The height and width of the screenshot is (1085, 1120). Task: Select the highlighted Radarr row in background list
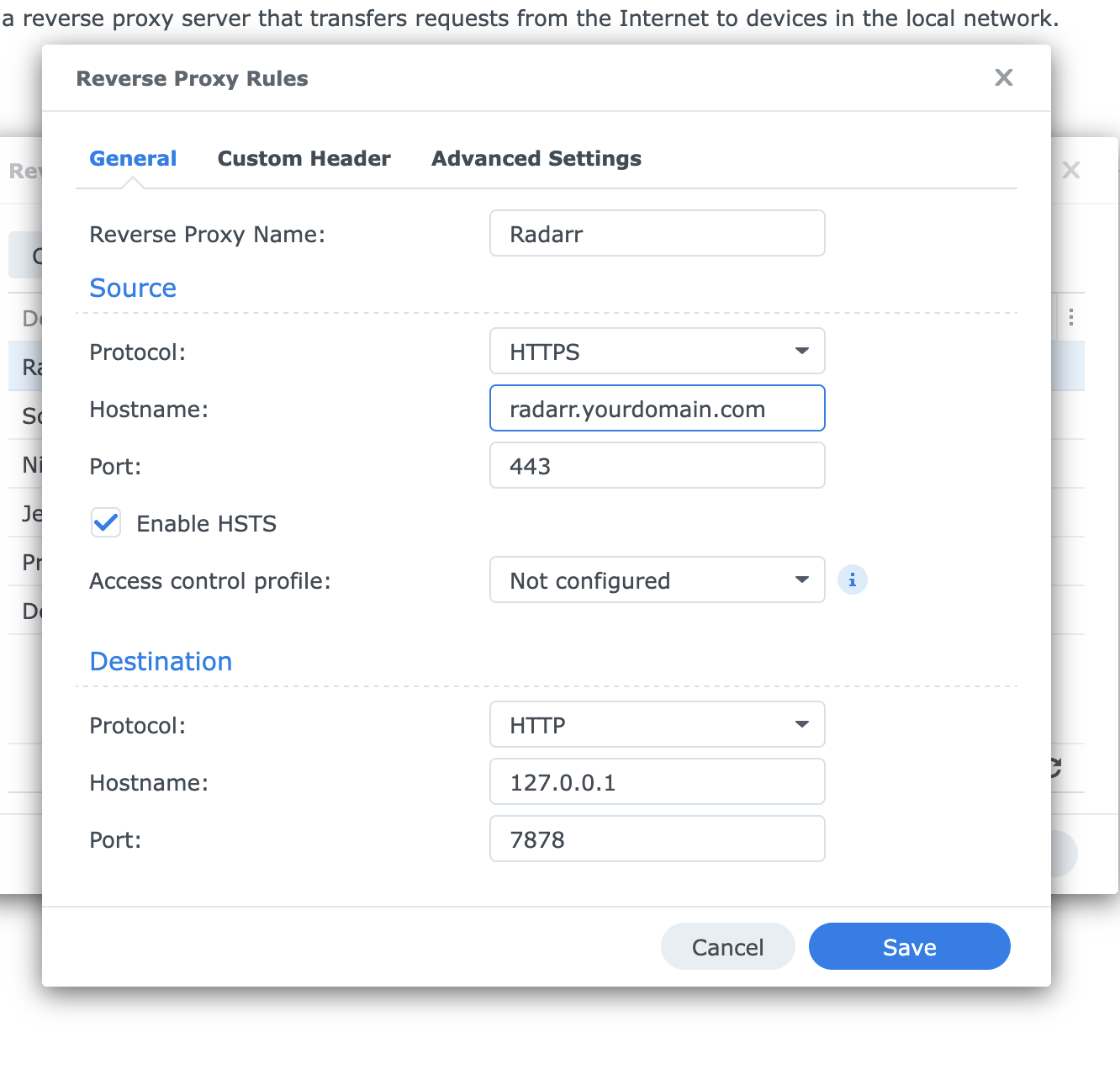(25, 366)
